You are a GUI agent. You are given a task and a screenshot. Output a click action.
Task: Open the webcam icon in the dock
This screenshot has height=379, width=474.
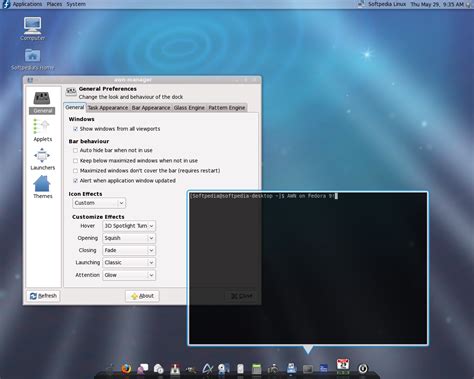point(224,369)
